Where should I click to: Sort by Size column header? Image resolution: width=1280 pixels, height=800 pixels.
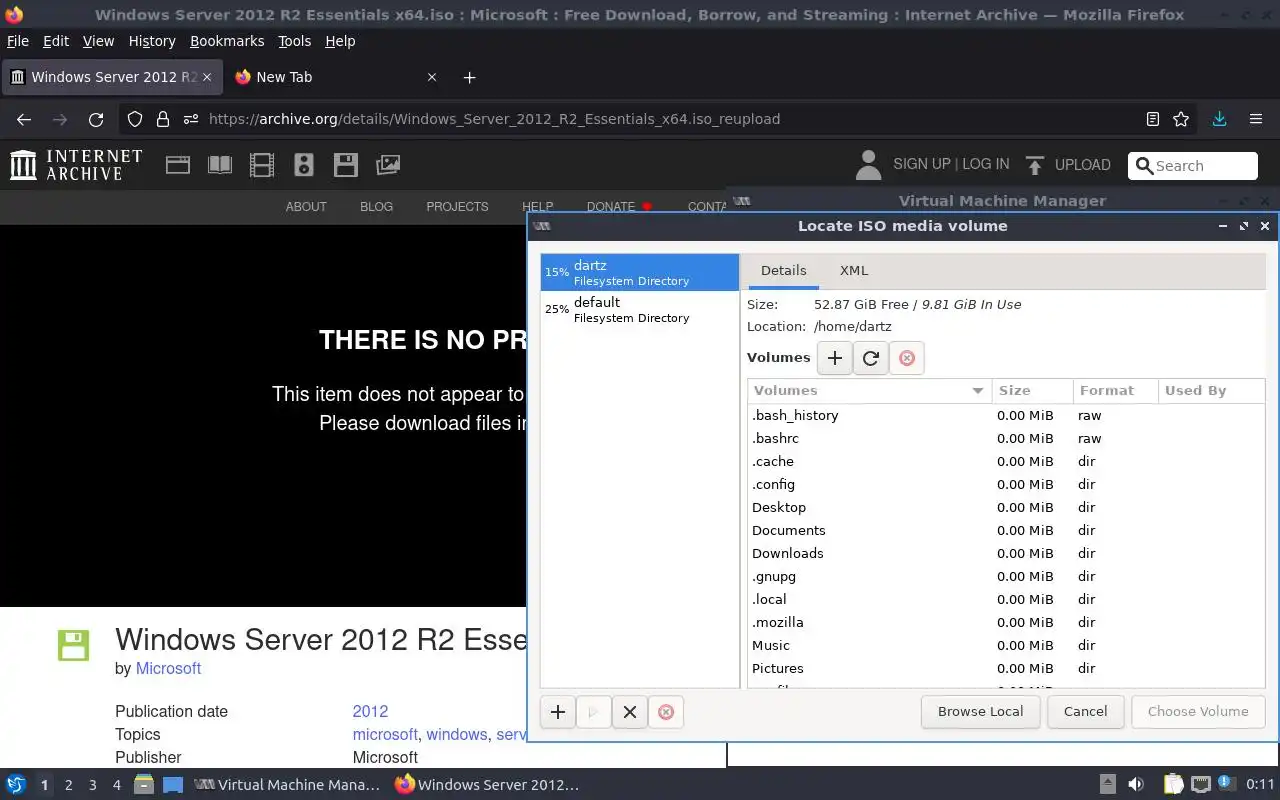(1032, 391)
